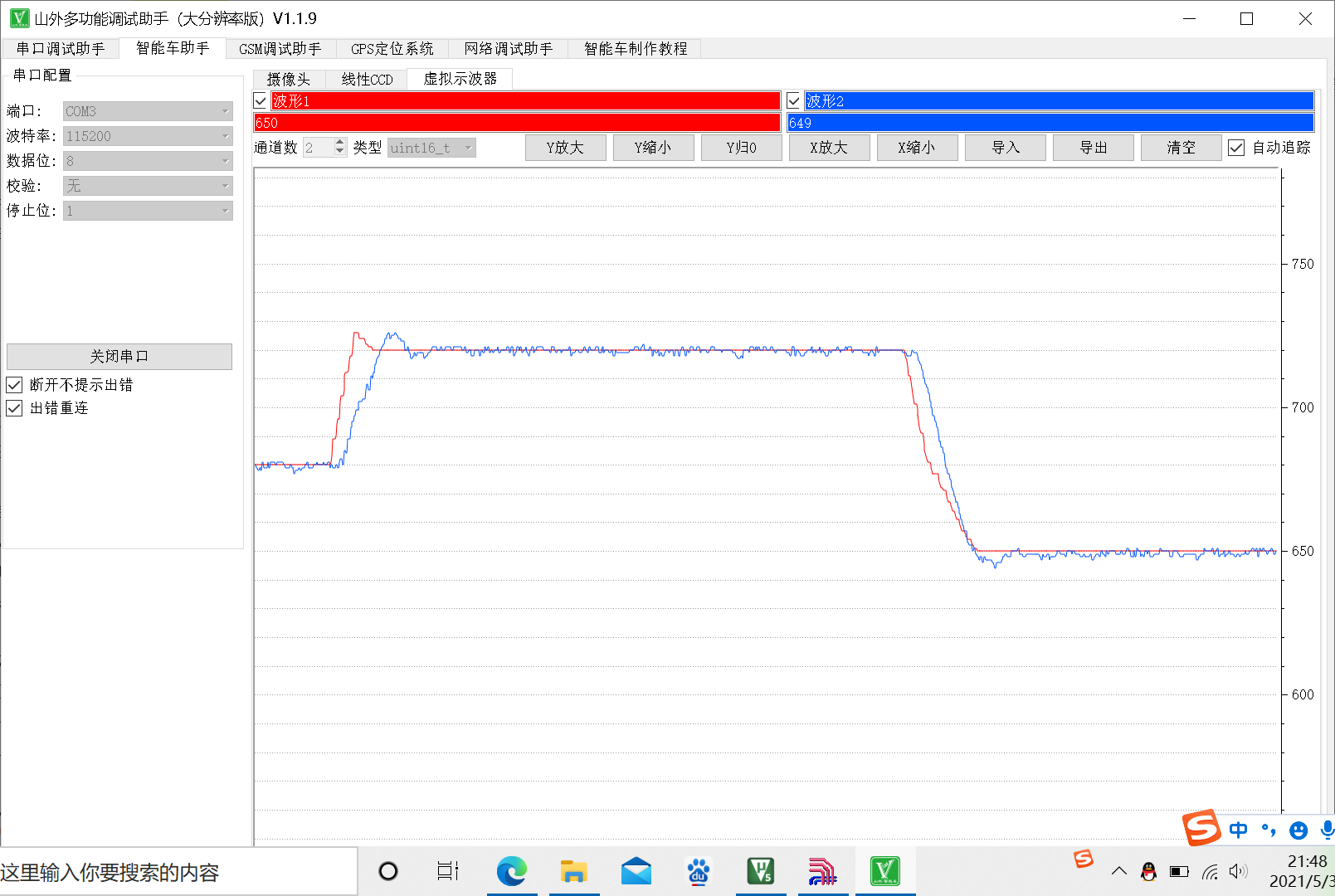The height and width of the screenshot is (896, 1335).
Task: Click 750 label on the Y axis
Action: [x=1303, y=265]
